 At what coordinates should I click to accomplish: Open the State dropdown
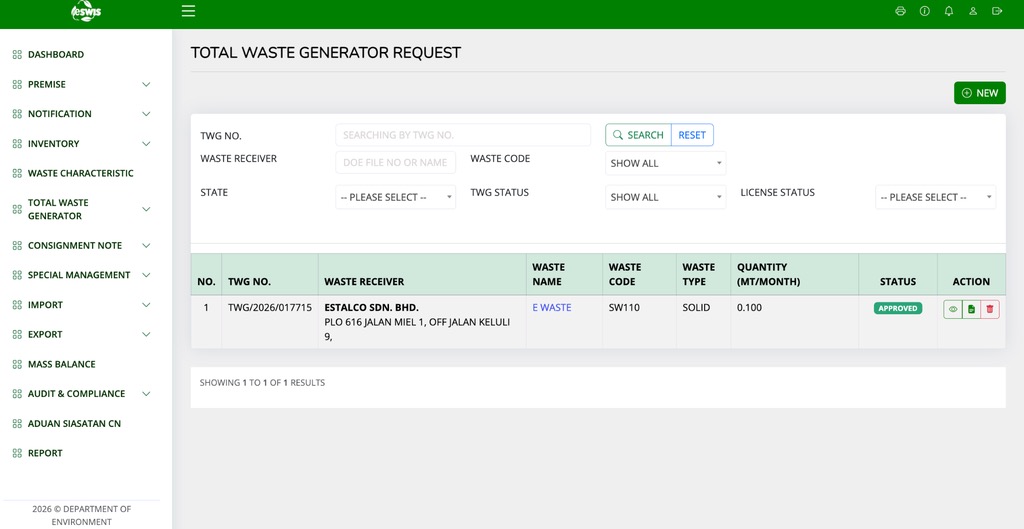pos(396,197)
